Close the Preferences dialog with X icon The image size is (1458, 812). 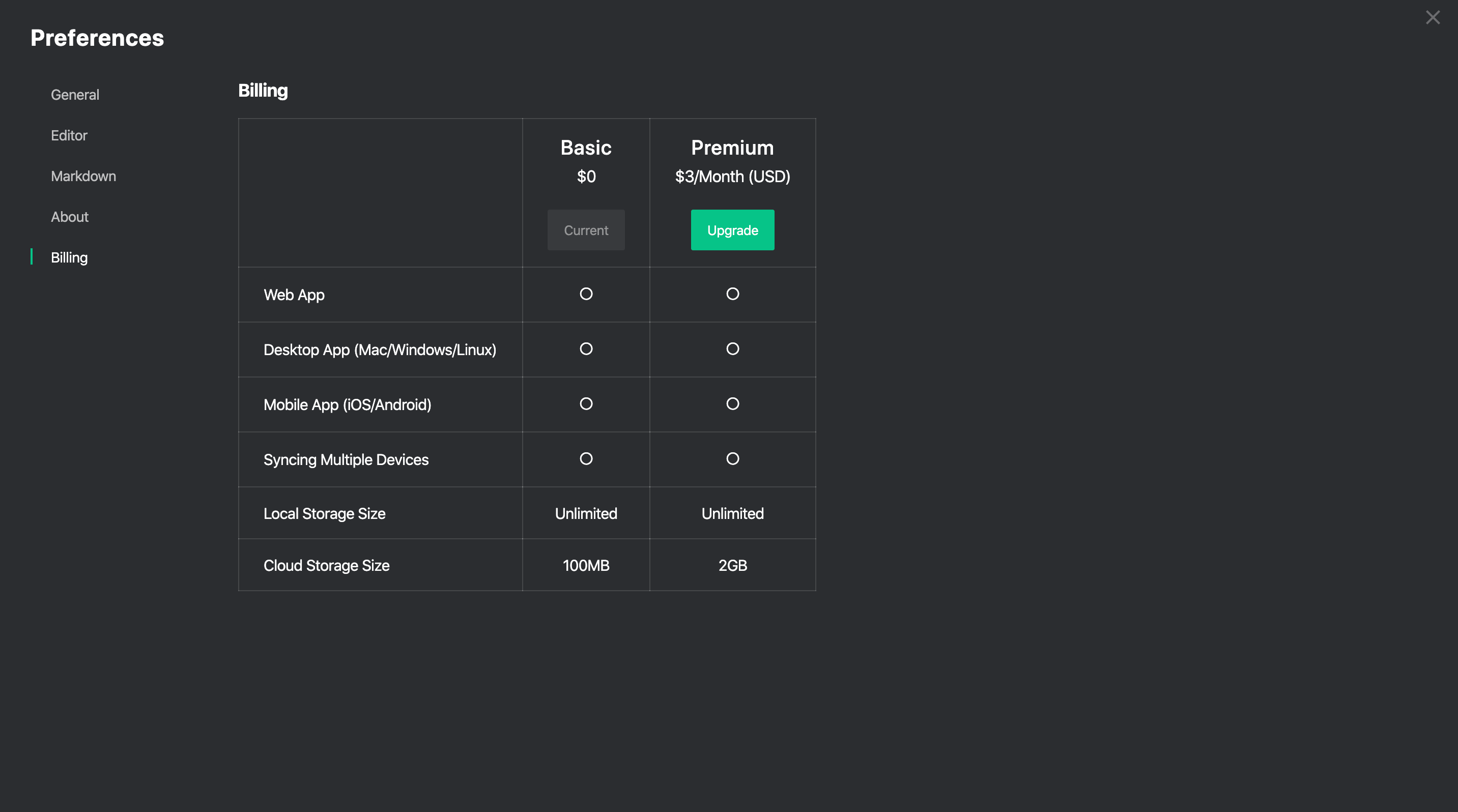tap(1432, 17)
